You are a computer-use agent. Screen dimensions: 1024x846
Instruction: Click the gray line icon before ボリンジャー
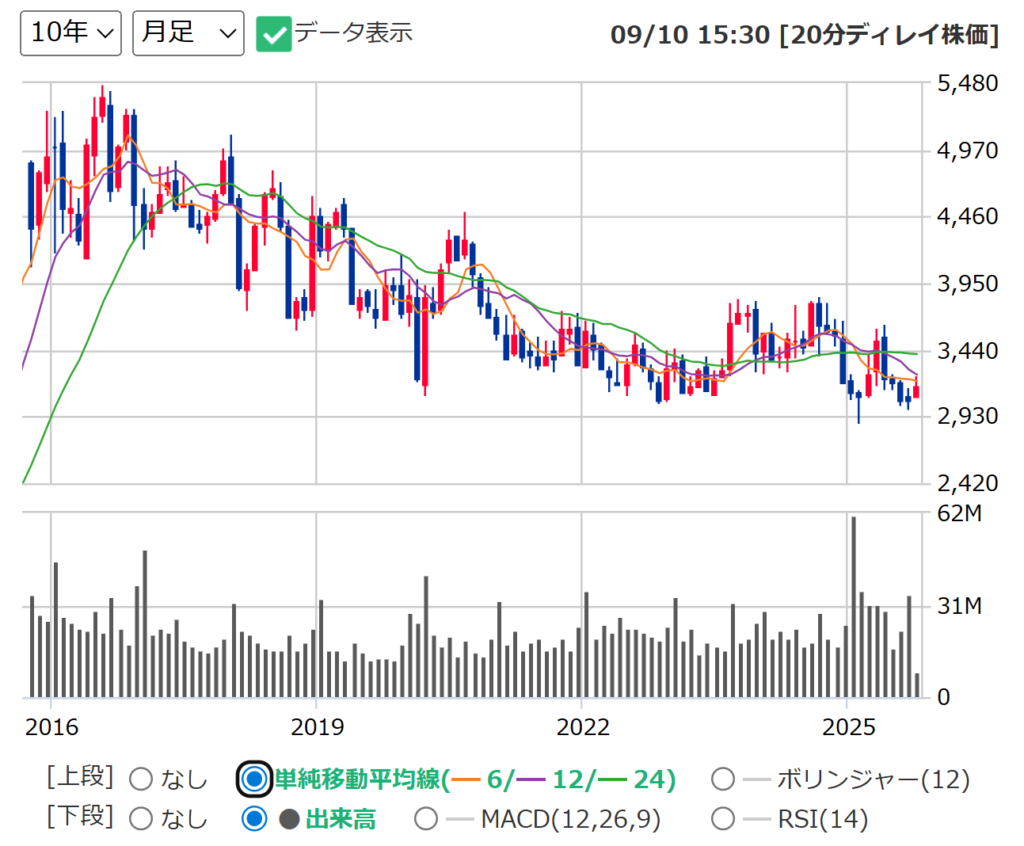pos(758,779)
